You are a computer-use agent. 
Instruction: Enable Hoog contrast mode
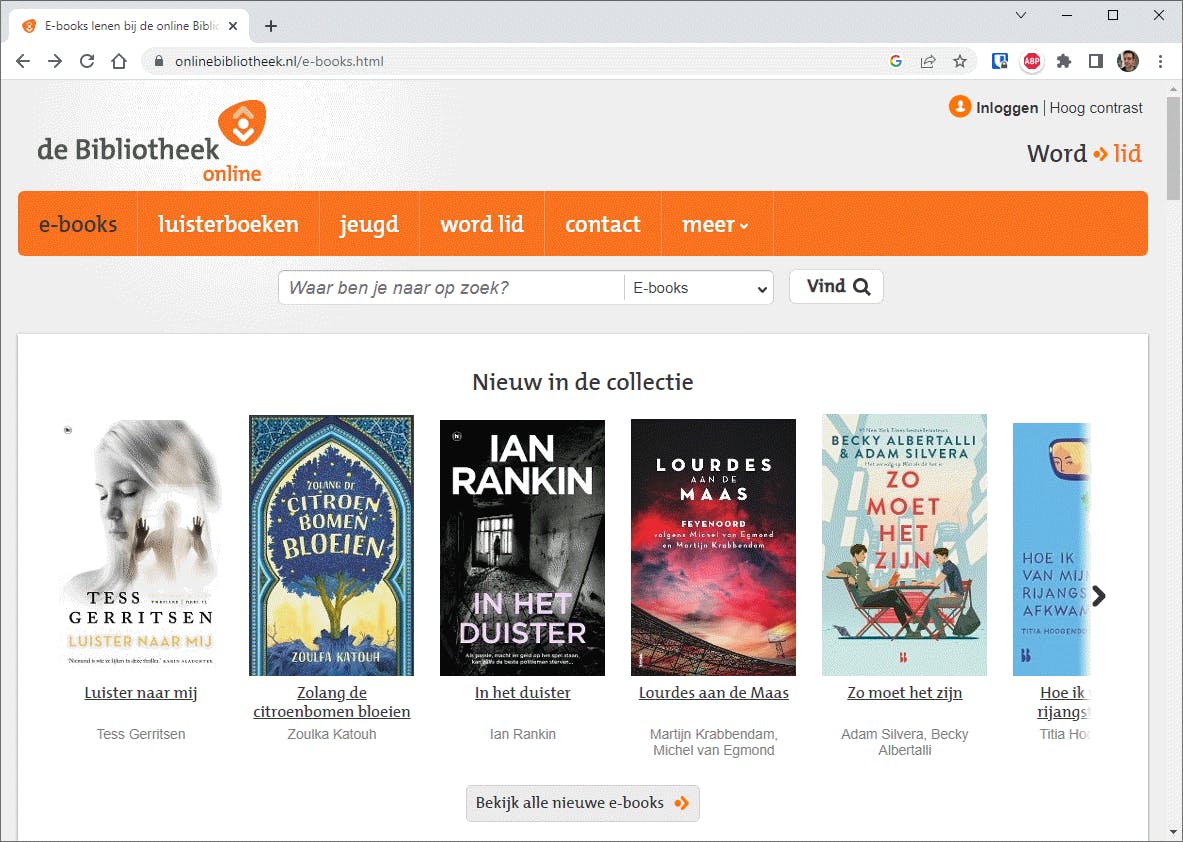pos(1095,108)
